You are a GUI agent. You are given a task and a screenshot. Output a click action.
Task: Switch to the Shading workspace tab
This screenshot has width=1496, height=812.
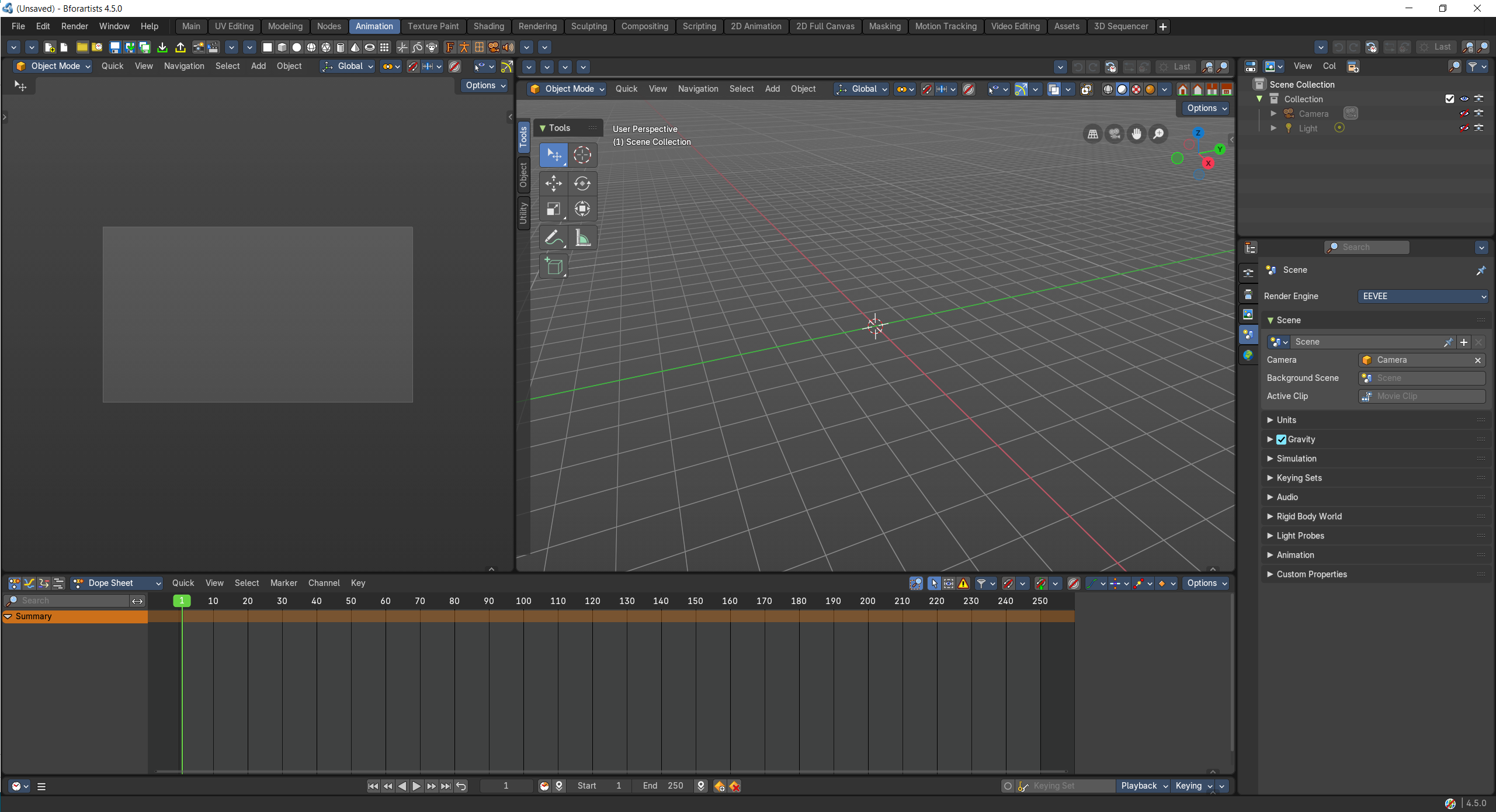(x=489, y=26)
